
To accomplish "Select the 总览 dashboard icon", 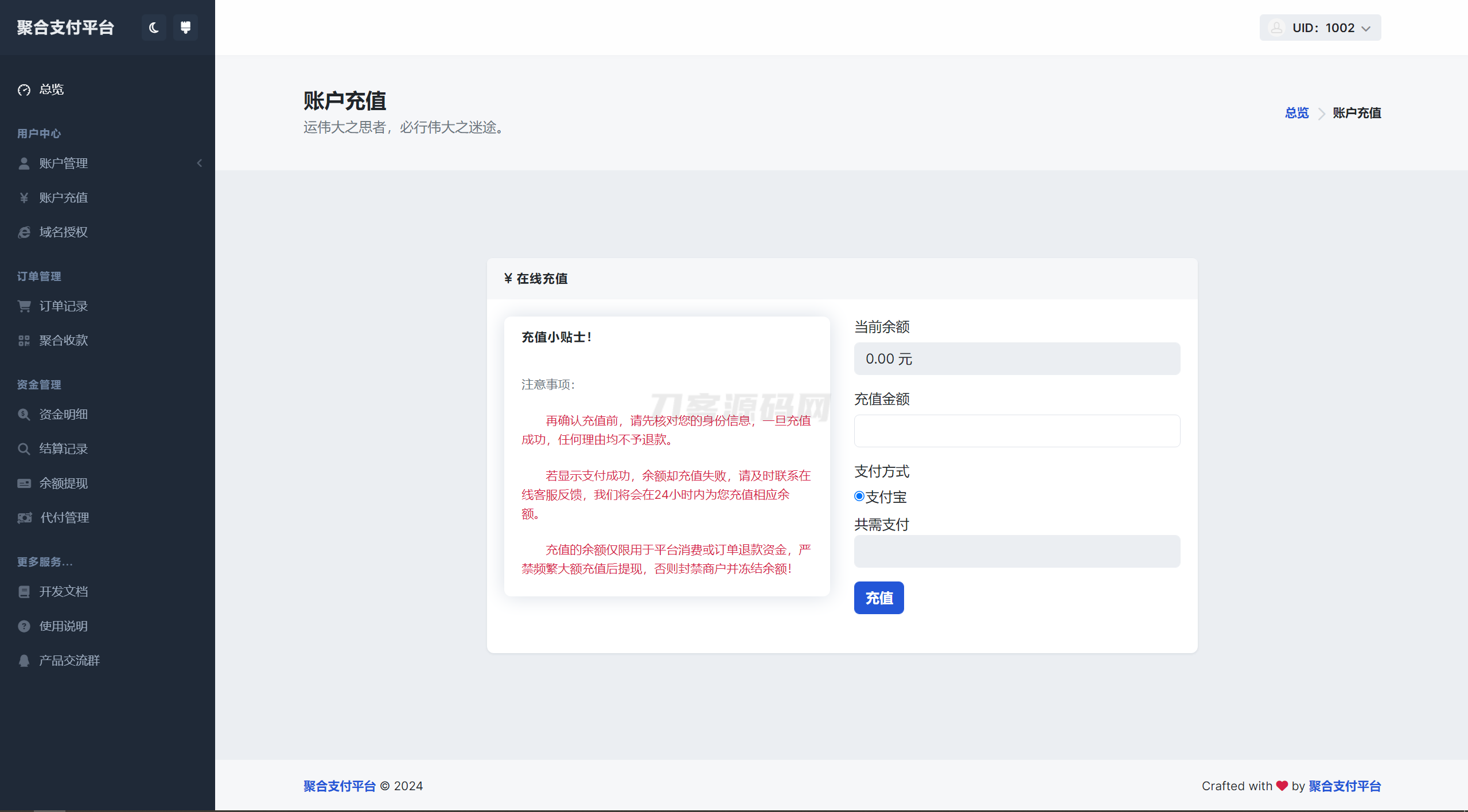I will pos(24,89).
